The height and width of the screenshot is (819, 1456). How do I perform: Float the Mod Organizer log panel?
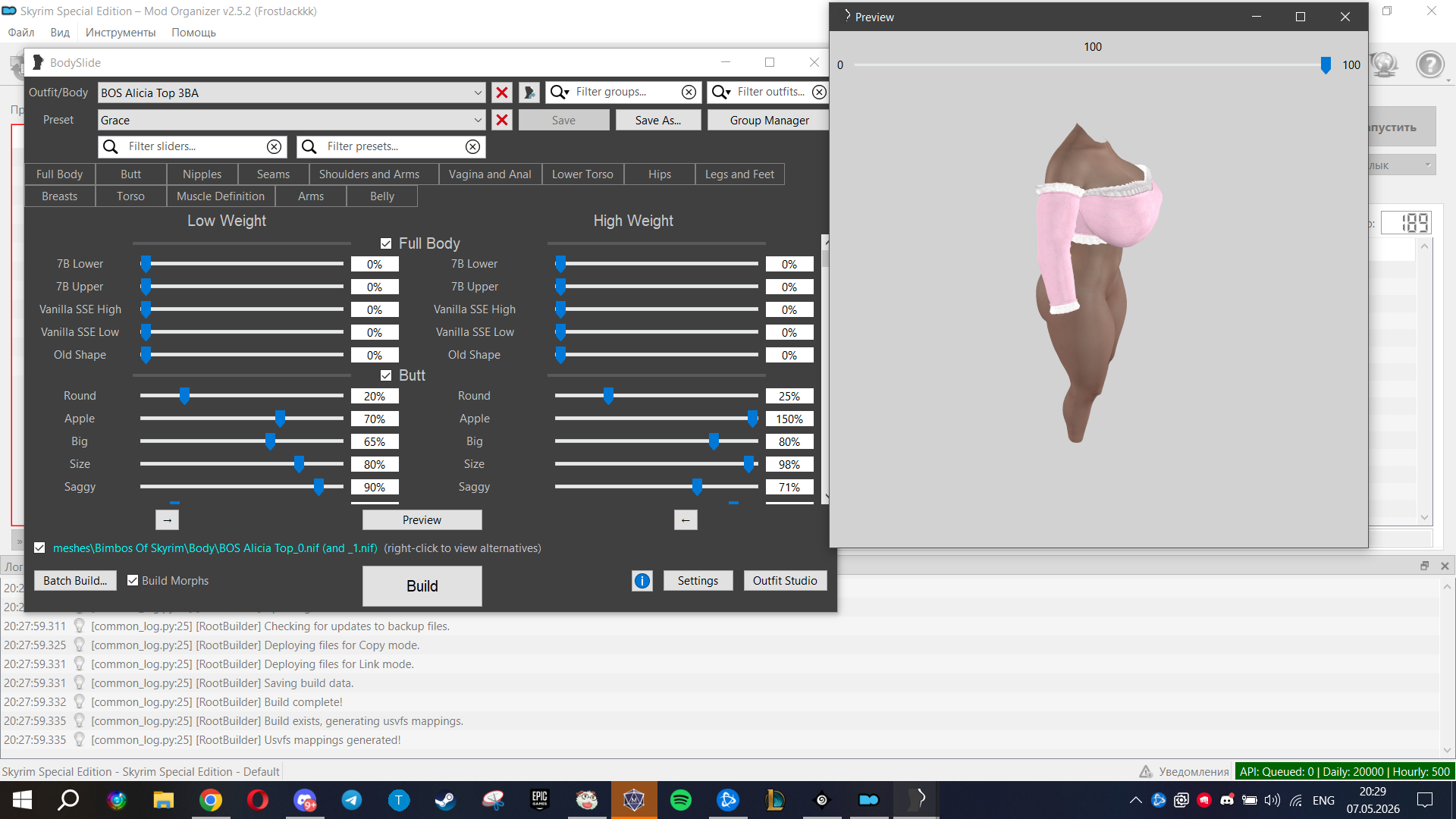coord(1424,566)
